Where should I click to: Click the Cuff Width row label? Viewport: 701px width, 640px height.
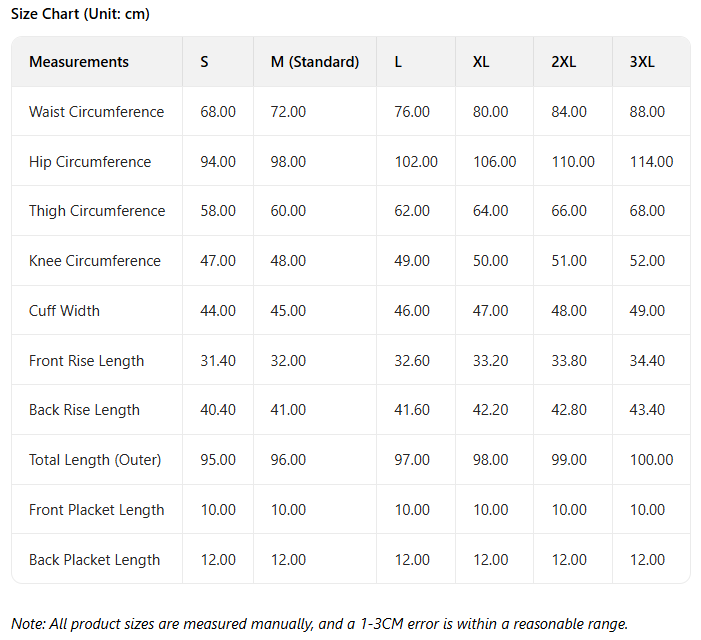pyautogui.click(x=64, y=311)
